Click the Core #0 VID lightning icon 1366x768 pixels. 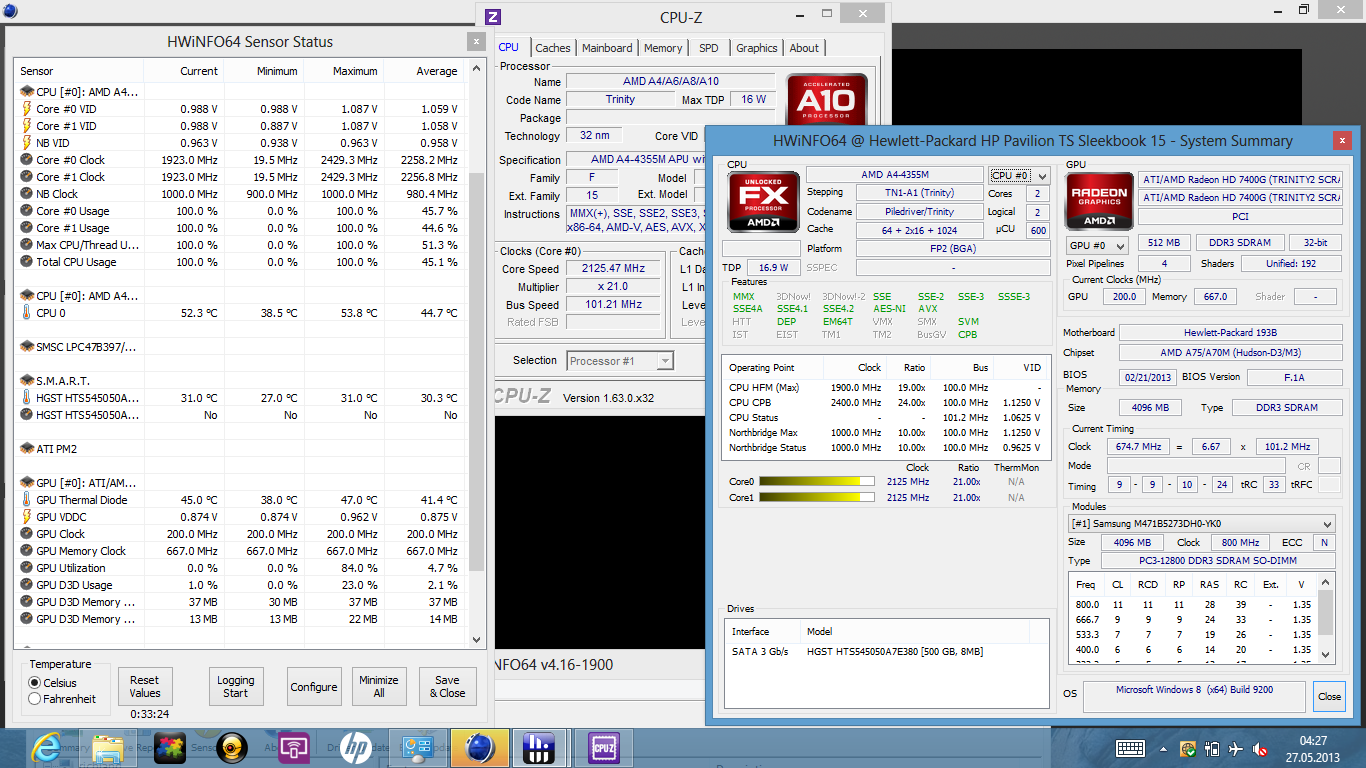tap(27, 109)
